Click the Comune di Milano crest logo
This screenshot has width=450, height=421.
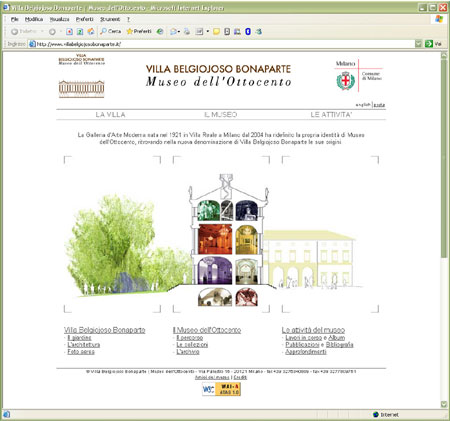[x=345, y=81]
